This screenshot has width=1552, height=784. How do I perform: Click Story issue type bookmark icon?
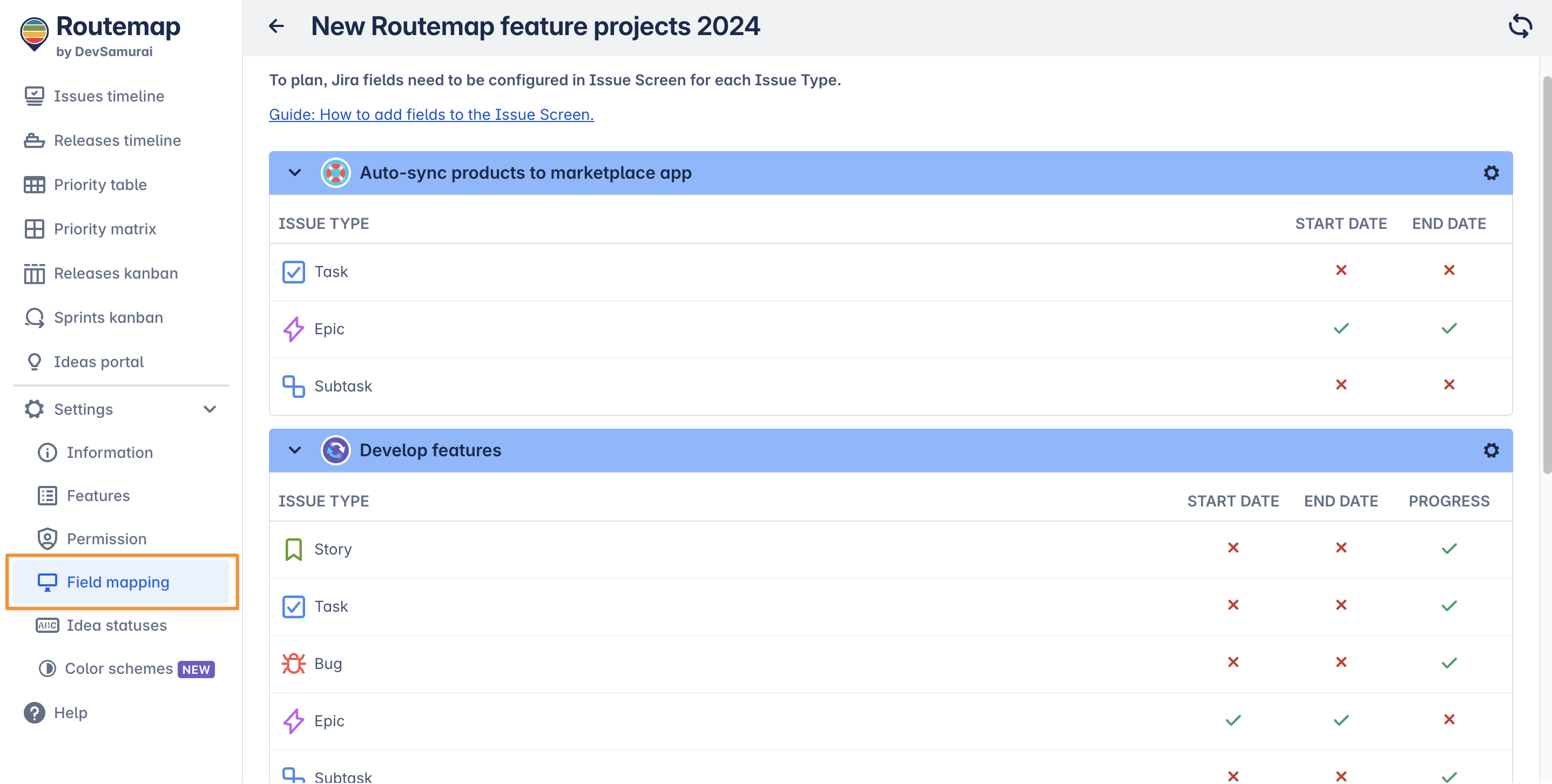point(293,549)
